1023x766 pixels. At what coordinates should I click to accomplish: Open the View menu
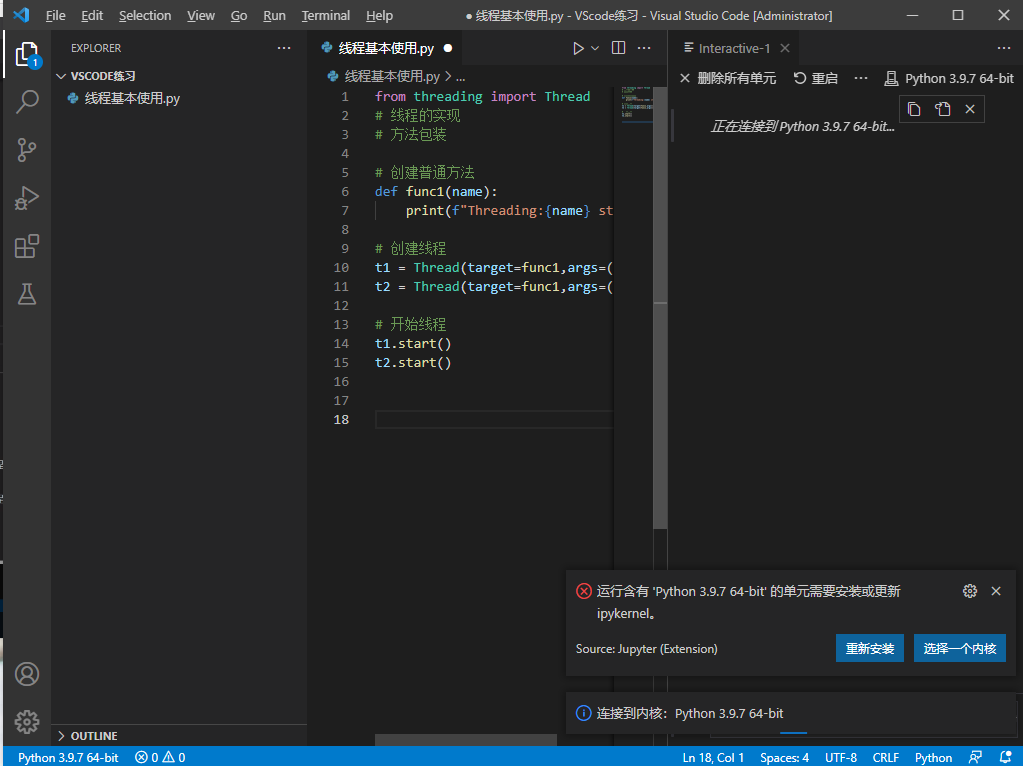201,16
